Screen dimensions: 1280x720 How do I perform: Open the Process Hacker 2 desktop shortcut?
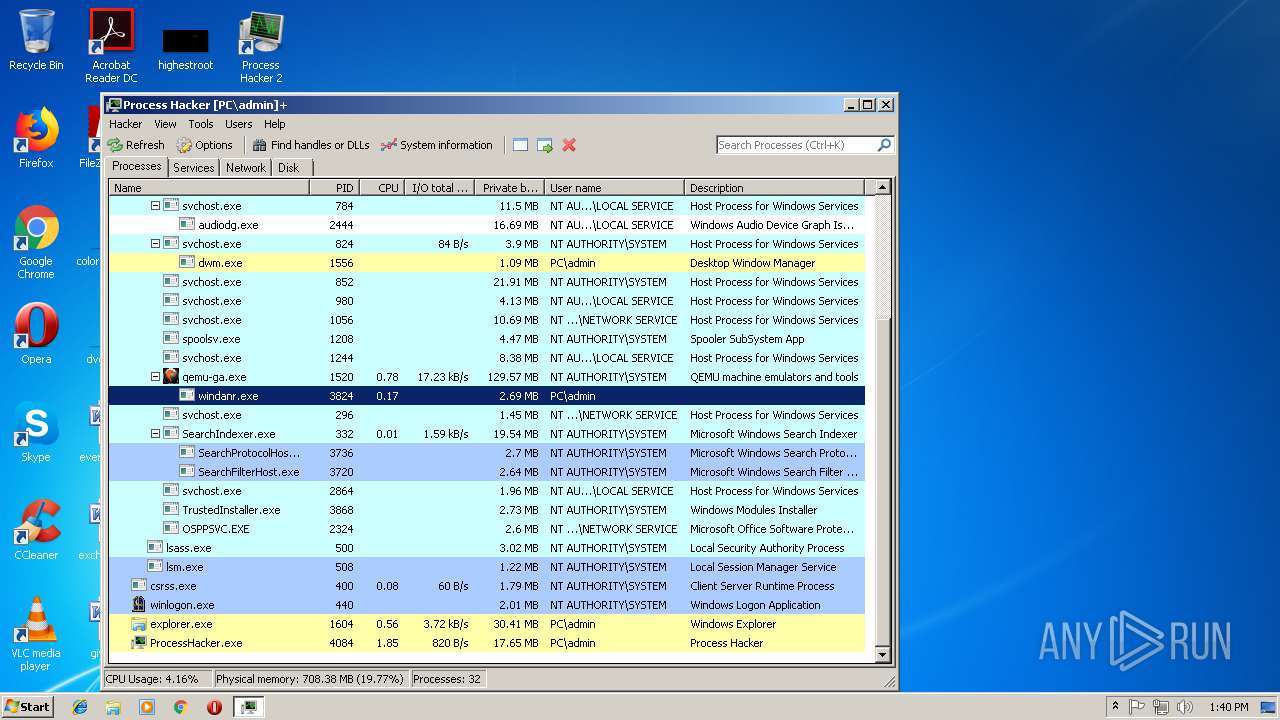(x=261, y=46)
